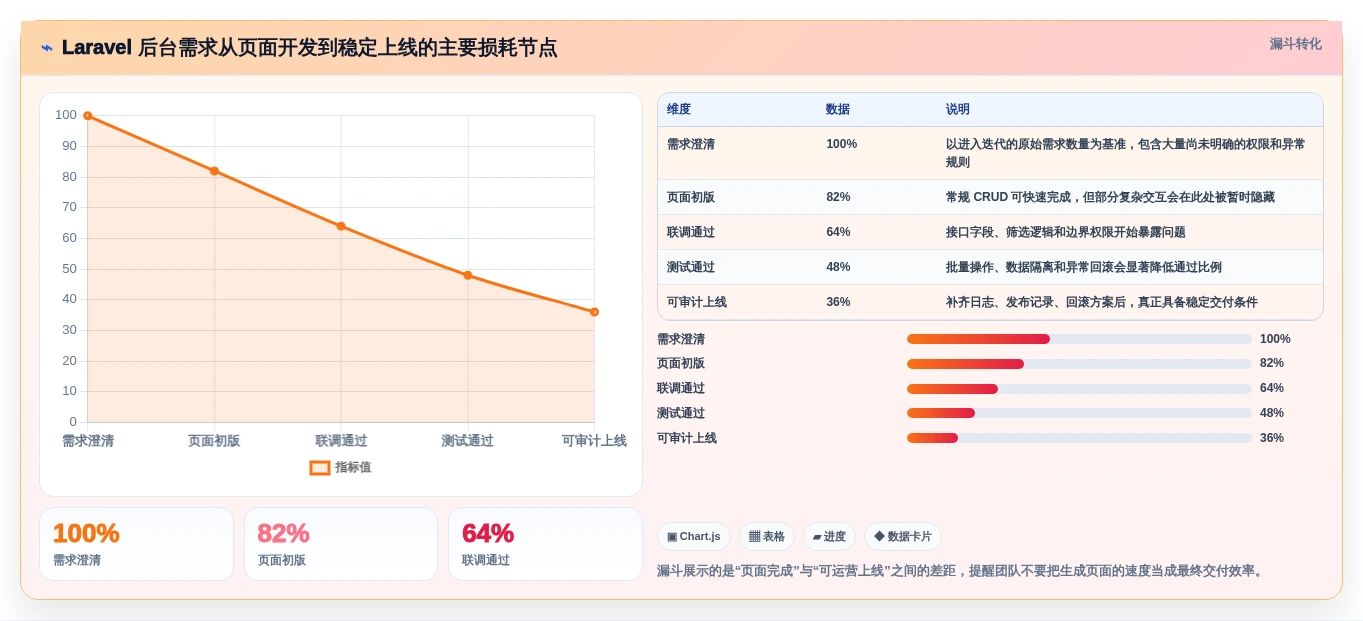Select the 数据卡片 tag chip
Image resolution: width=1363 pixels, height=621 pixels.
click(x=903, y=537)
